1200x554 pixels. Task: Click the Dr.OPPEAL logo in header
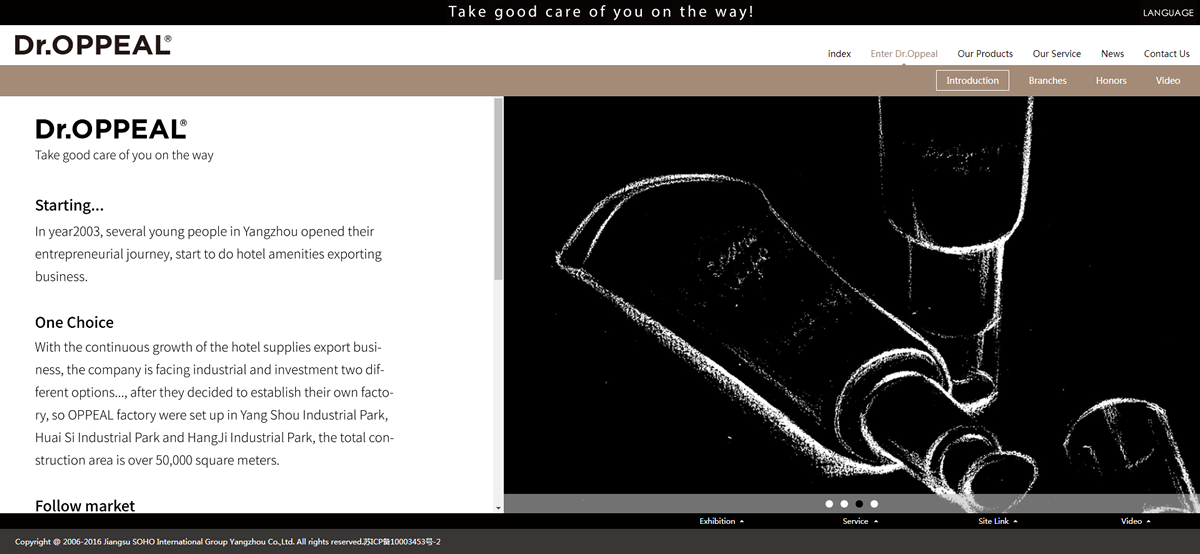93,45
